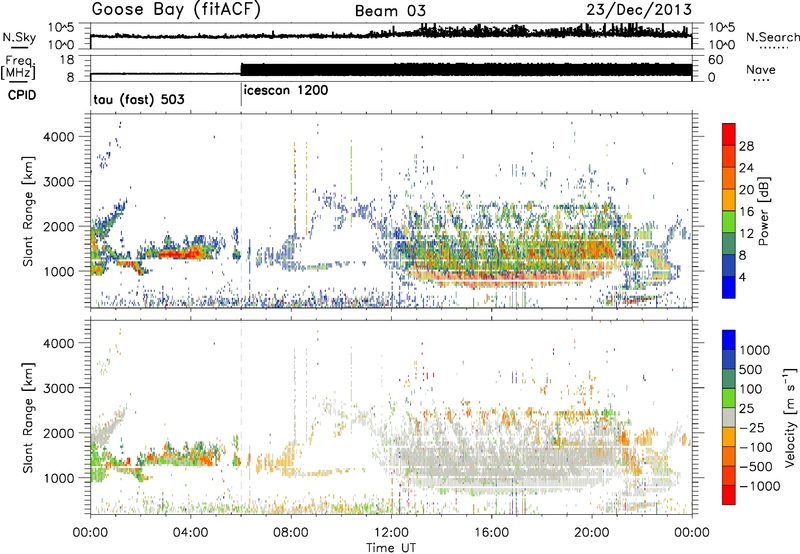Click the "CPID" row label
This screenshot has height=554, width=800.
pos(22,95)
